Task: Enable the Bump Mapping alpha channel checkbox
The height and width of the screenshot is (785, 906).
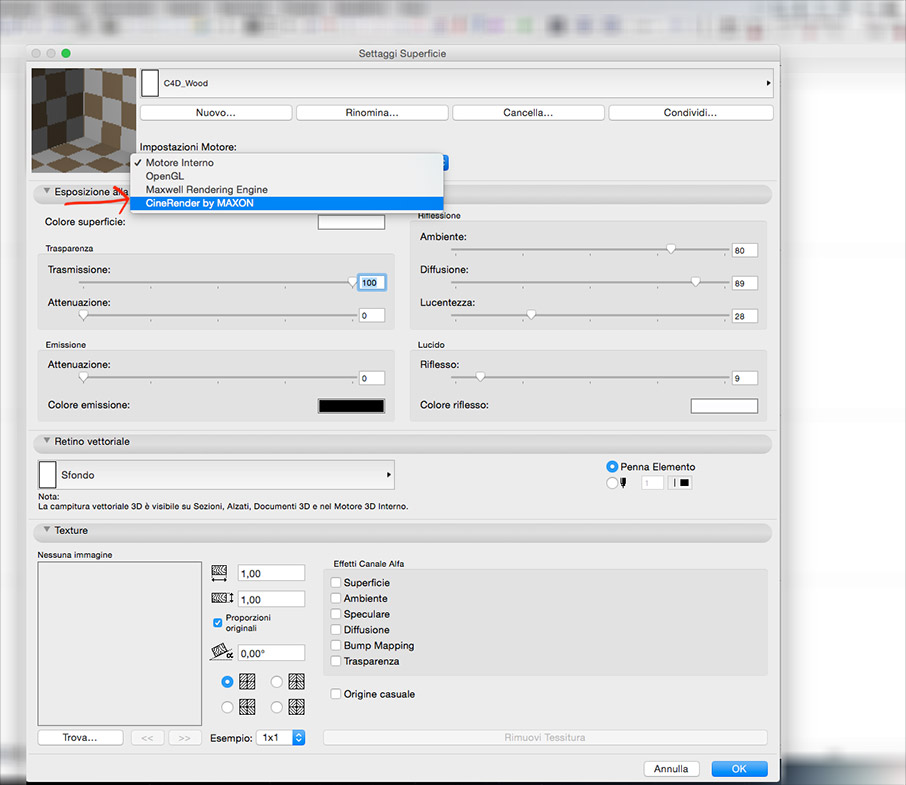Action: coord(336,646)
